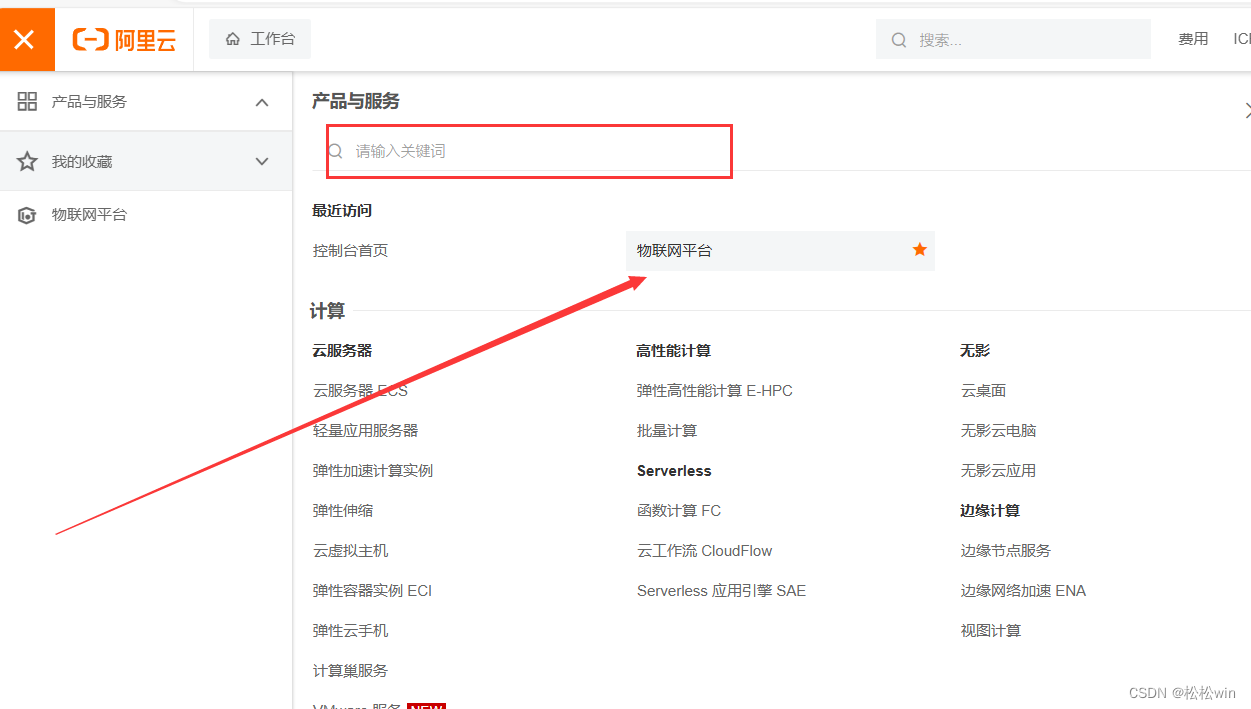Click the hexagon icon beside 物联网平台 in the sidebar
The width and height of the screenshot is (1251, 709).
click(x=27, y=215)
